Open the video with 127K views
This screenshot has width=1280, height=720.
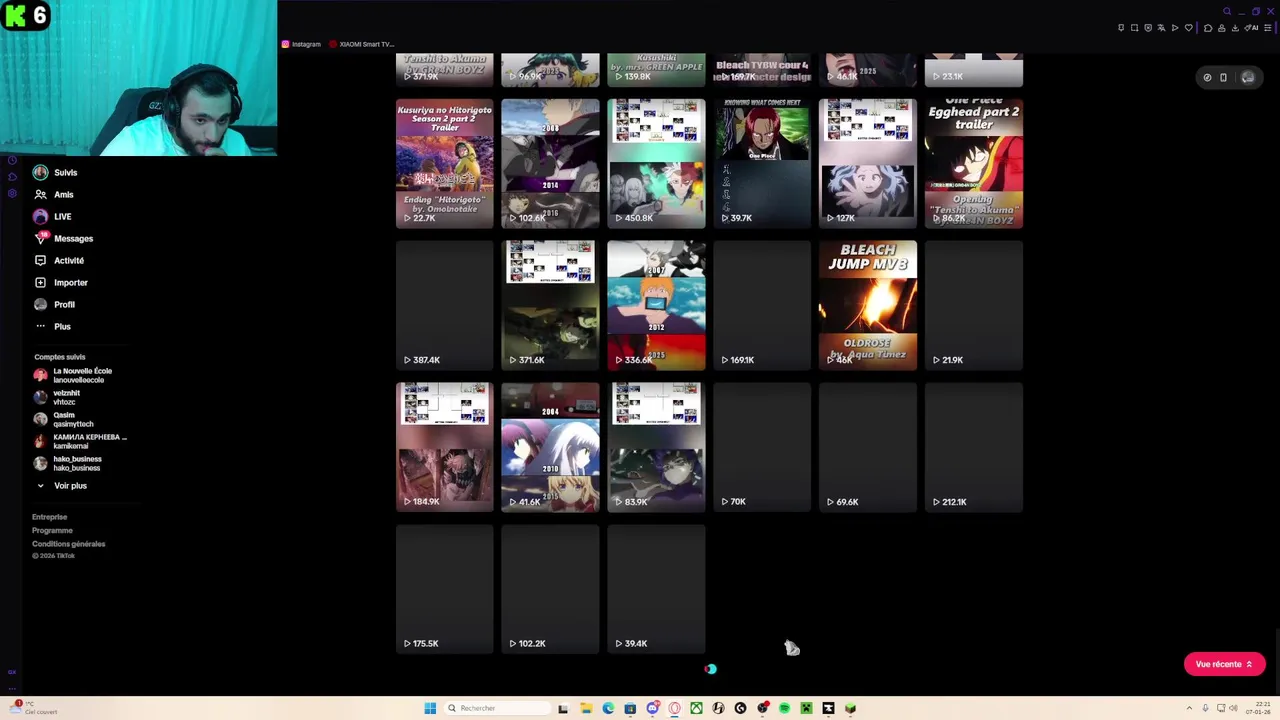coord(868,164)
